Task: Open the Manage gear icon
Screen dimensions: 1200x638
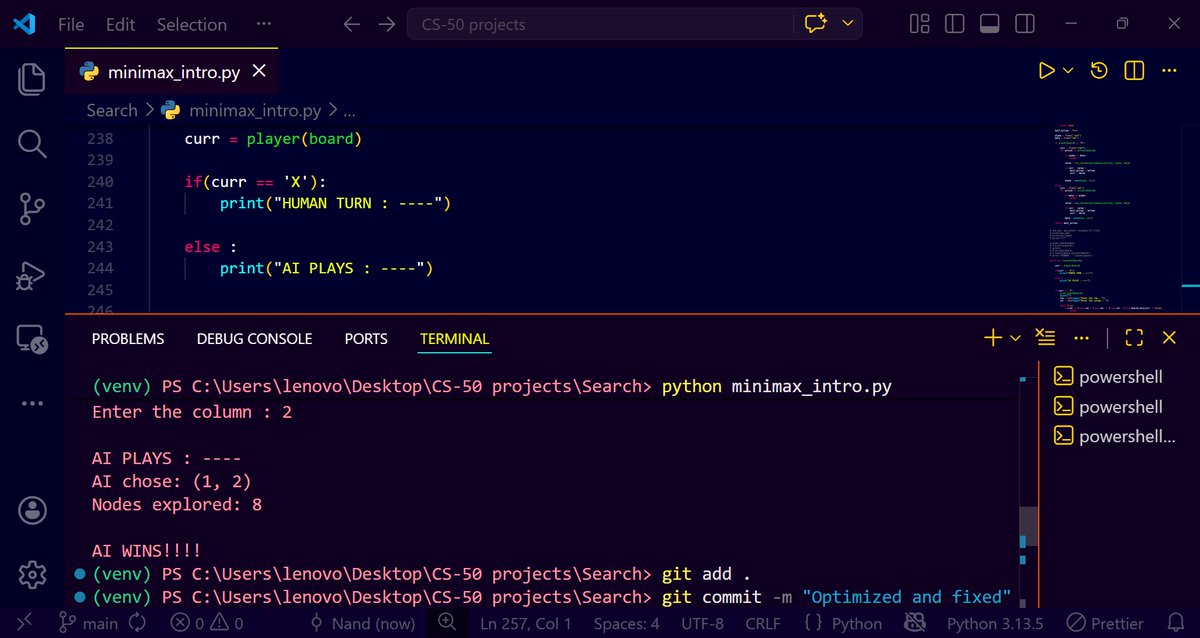Action: point(32,574)
